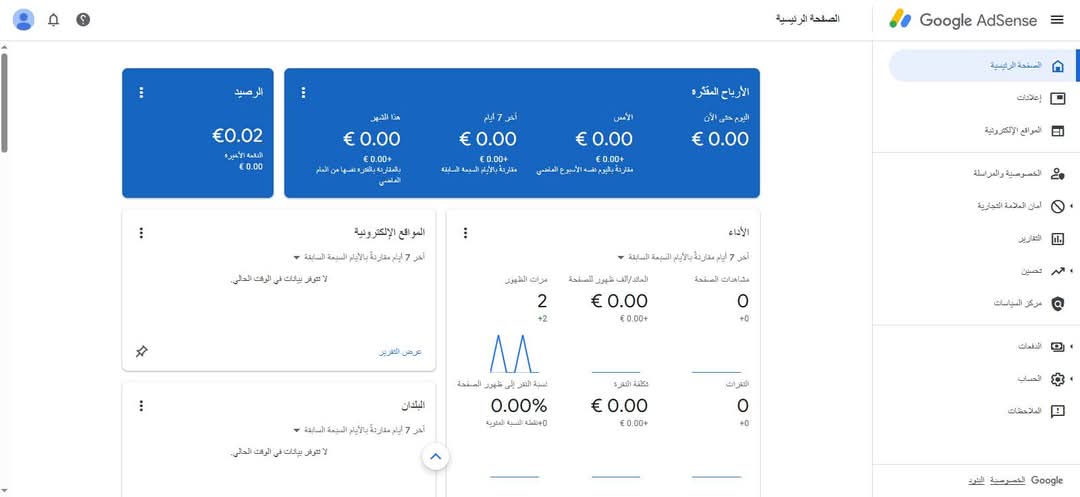Screen dimensions: 1080x497
Task: Open the three-dot menu on the balance card
Action: [x=141, y=92]
